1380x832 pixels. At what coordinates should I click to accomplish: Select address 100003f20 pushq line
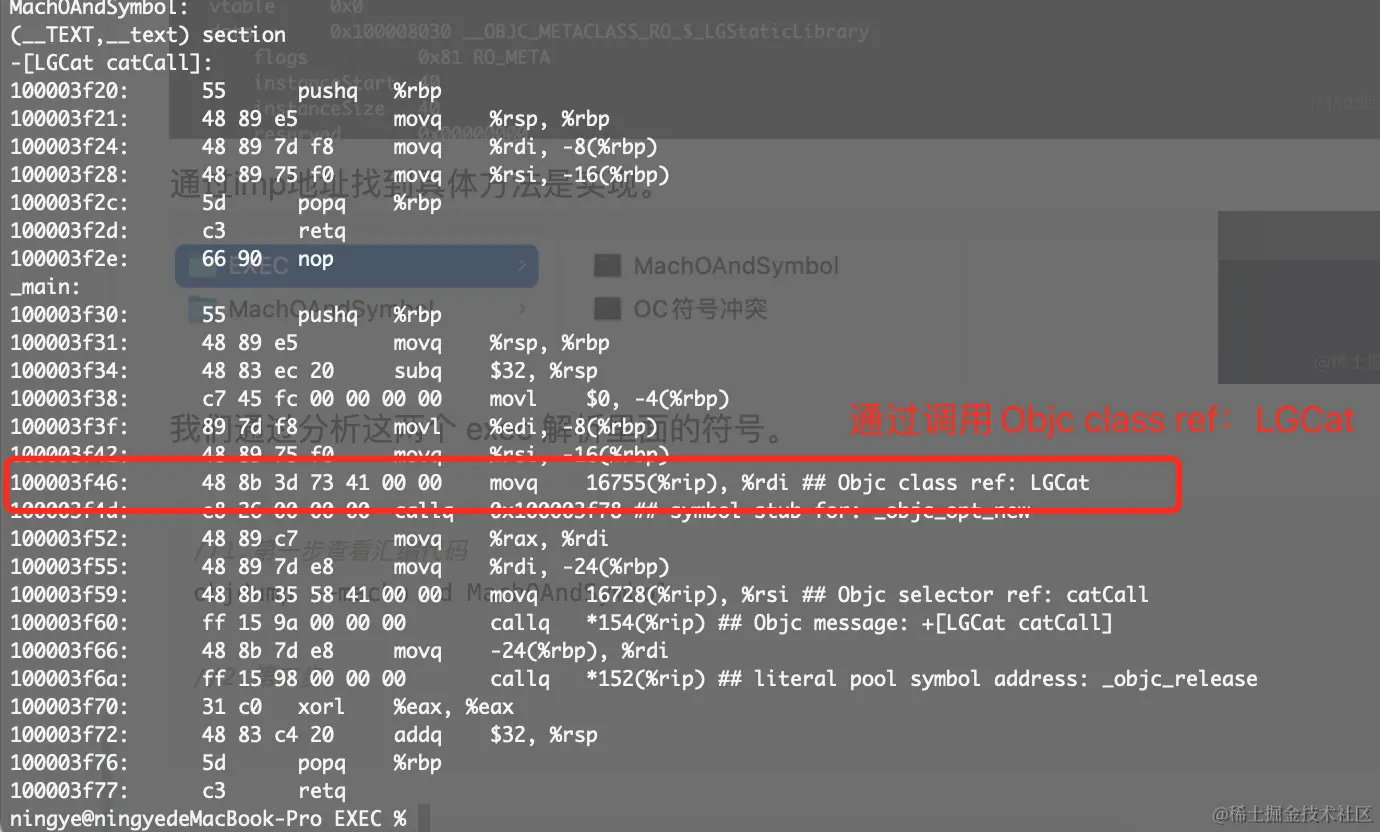(x=226, y=91)
